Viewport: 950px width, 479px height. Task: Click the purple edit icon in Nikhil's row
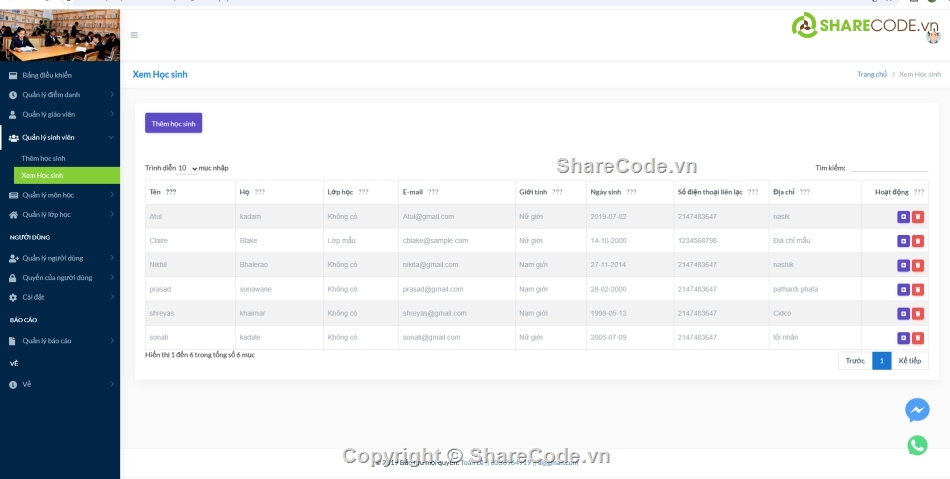(903, 265)
